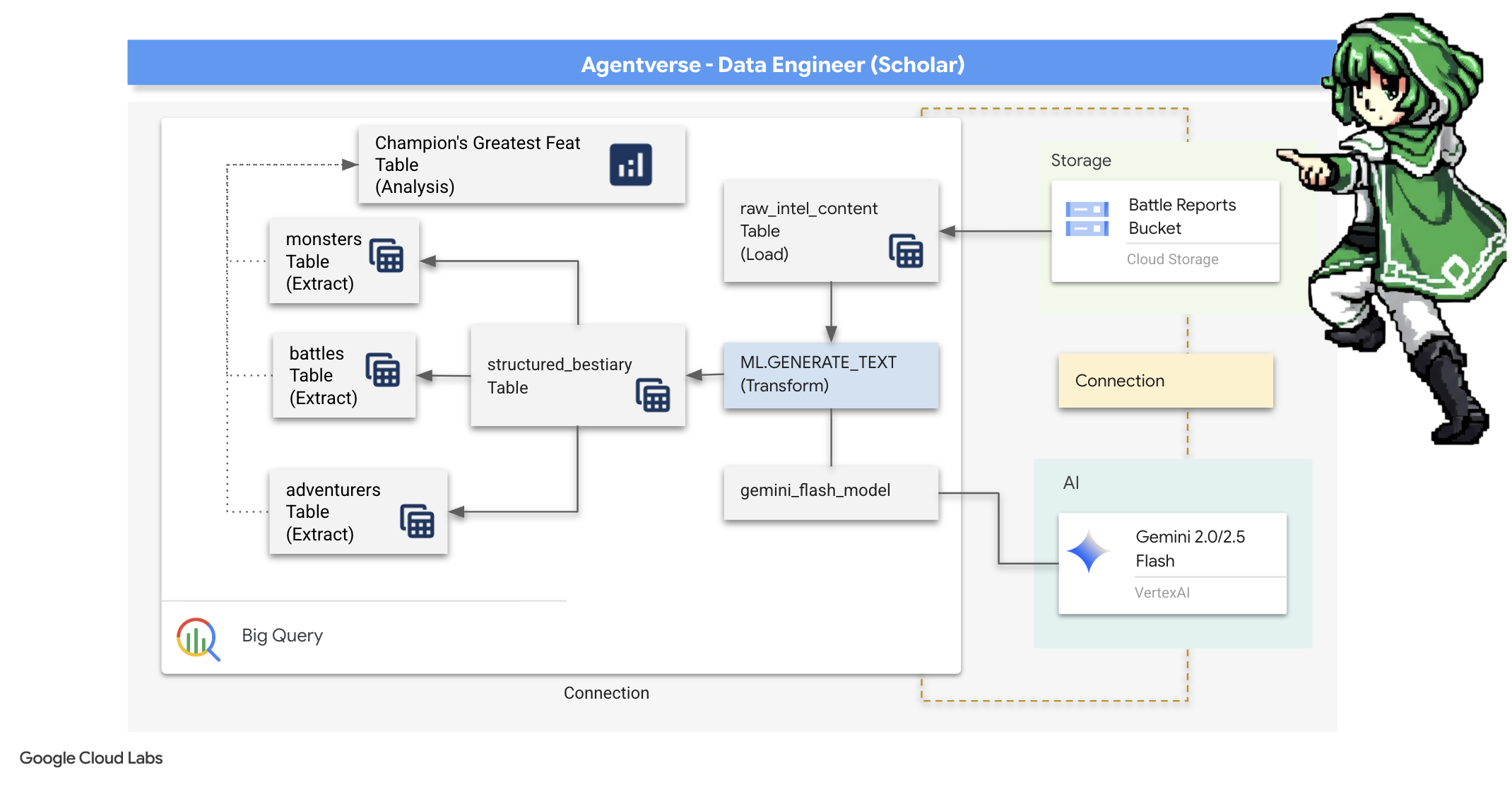Click the raw_intel_content table icon

(906, 251)
